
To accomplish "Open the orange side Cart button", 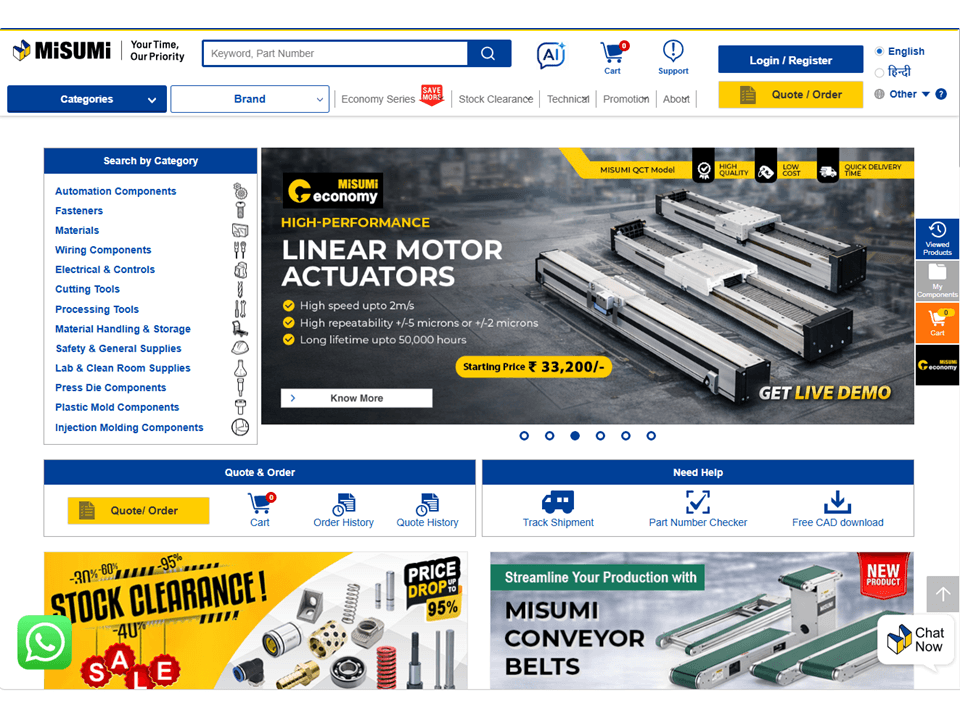I will pyautogui.click(x=937, y=323).
